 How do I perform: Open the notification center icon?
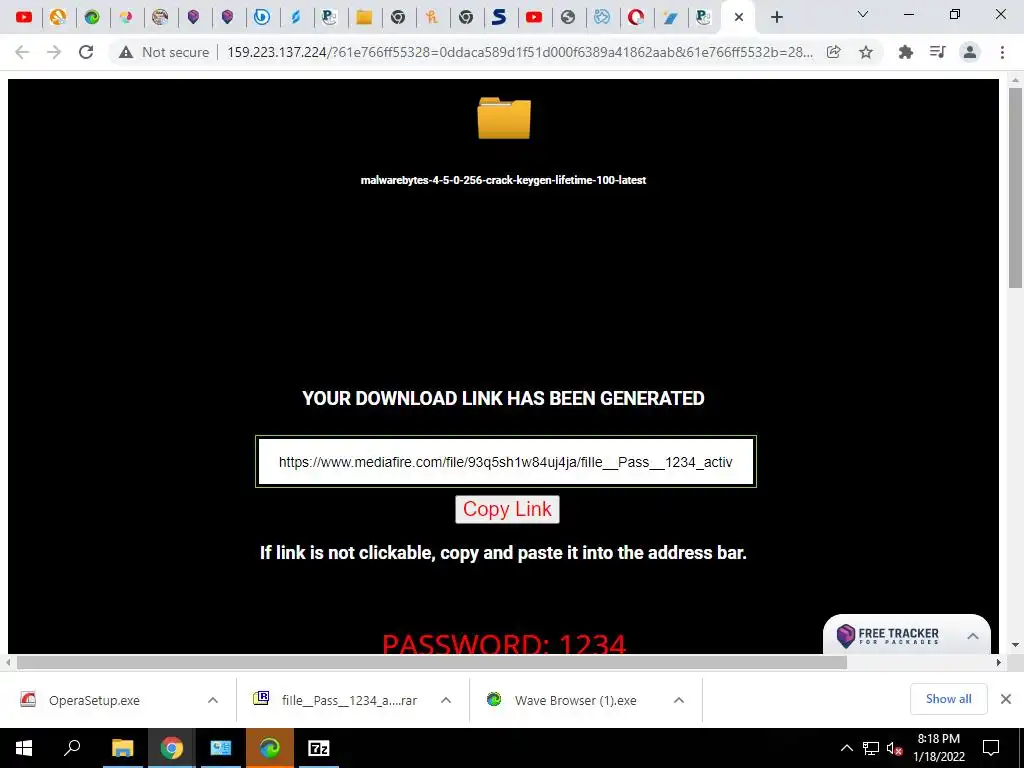pos(991,748)
